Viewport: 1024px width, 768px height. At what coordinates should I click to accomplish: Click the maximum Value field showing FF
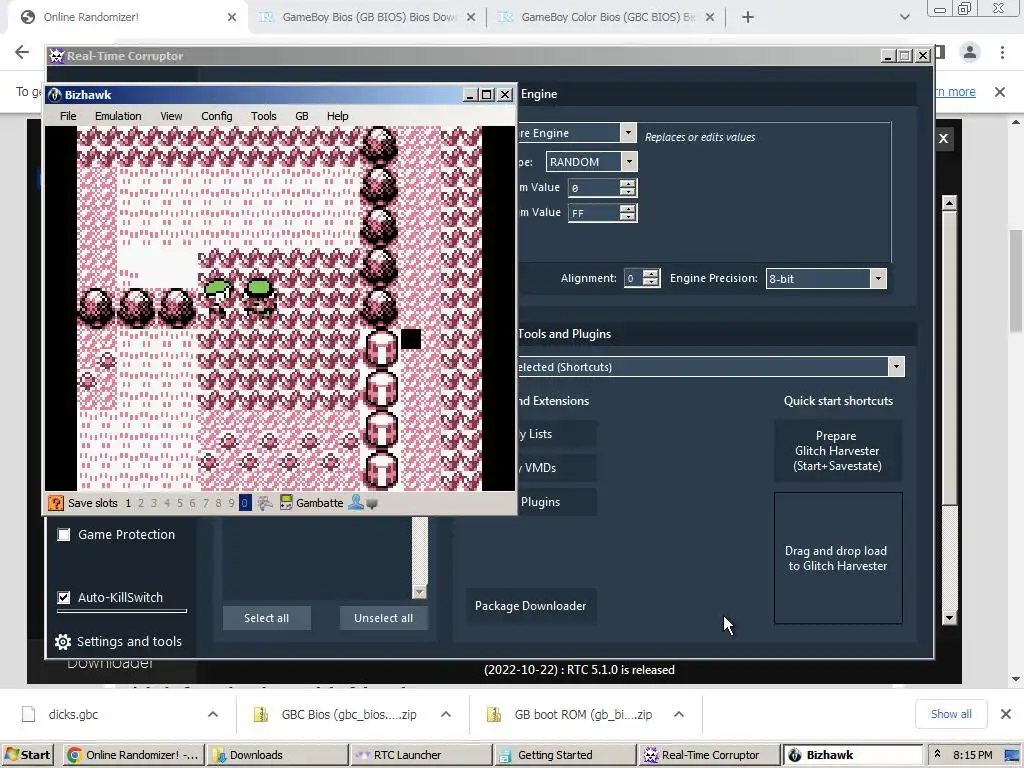(x=594, y=213)
